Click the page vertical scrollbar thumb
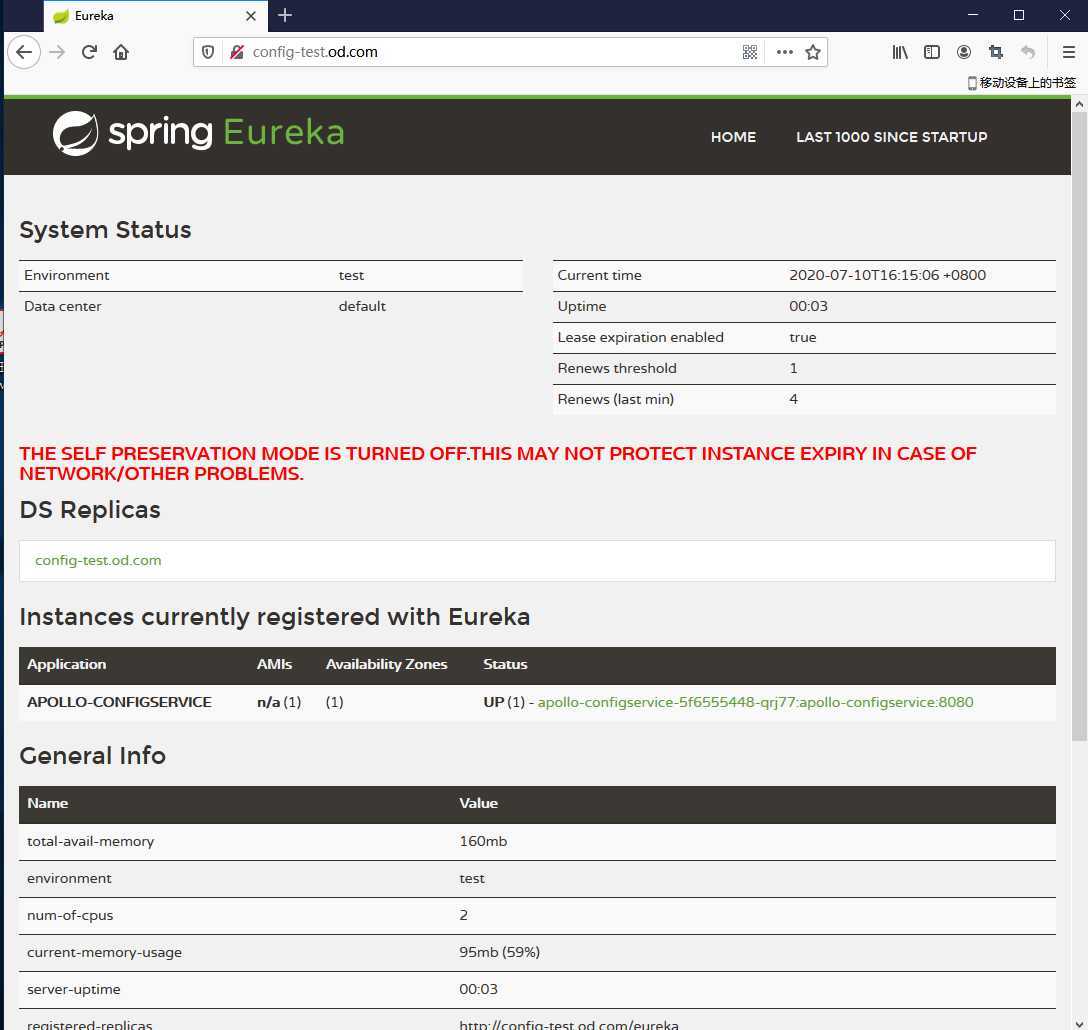Screen dimensions: 1088x1030 [1079, 427]
